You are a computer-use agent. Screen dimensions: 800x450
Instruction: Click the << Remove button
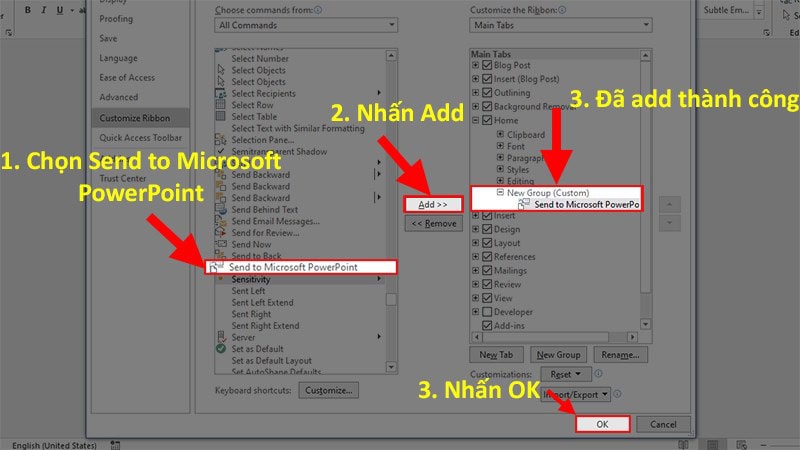pyautogui.click(x=434, y=223)
